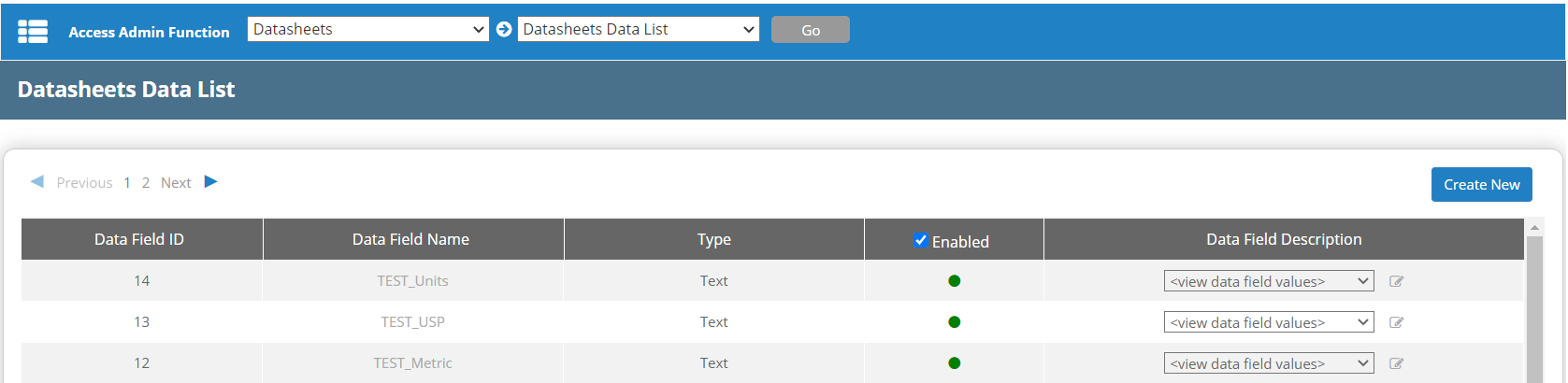Sort by Data Field Name column header
Screen dimensions: 1568x383
pos(410,240)
